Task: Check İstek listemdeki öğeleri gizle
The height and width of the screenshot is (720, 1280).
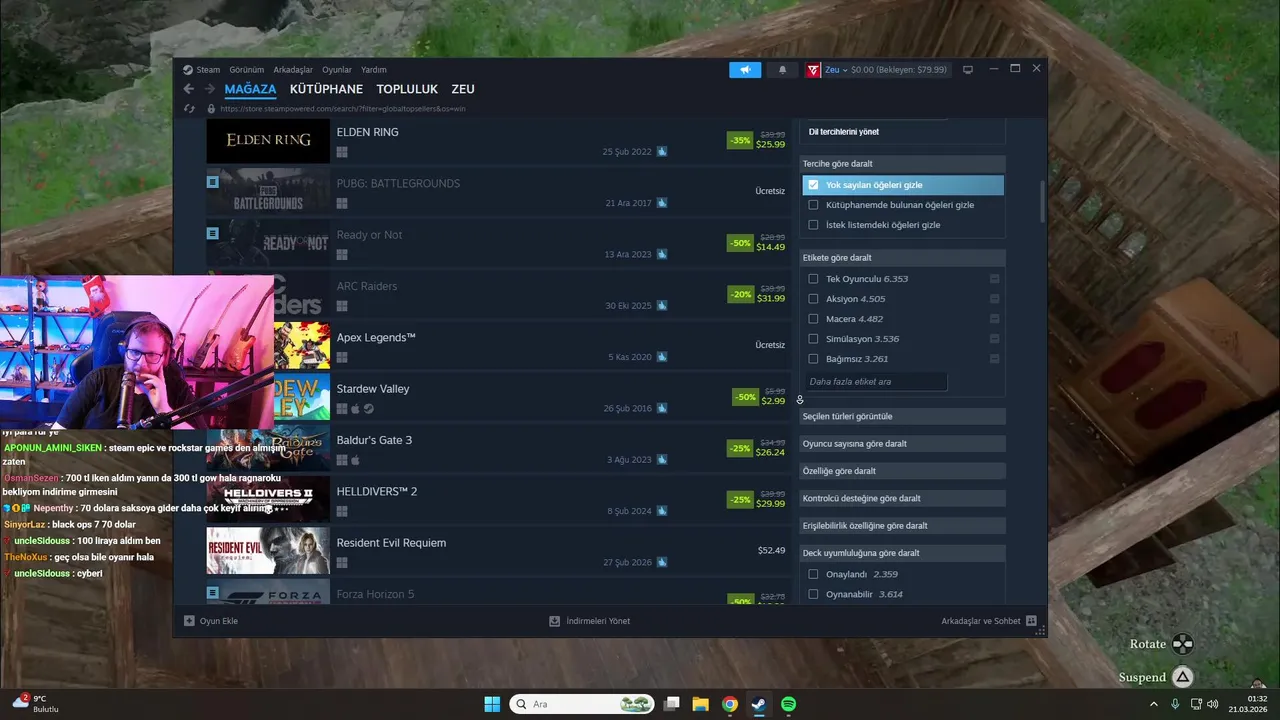Action: click(x=813, y=225)
